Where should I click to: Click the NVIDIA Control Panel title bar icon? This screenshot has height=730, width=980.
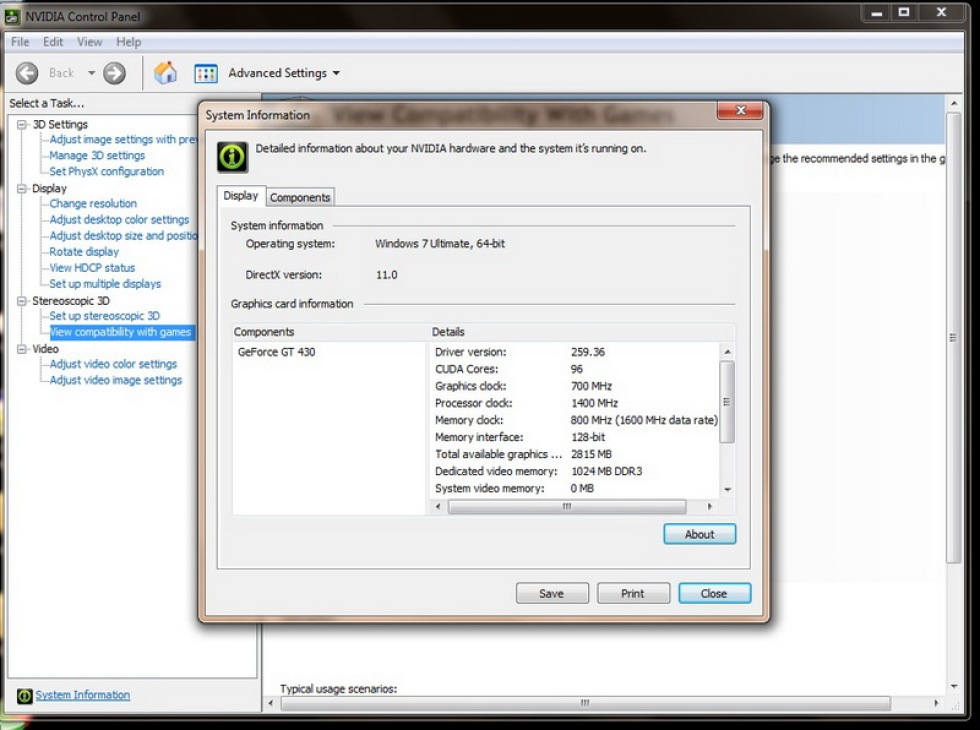pyautogui.click(x=12, y=16)
